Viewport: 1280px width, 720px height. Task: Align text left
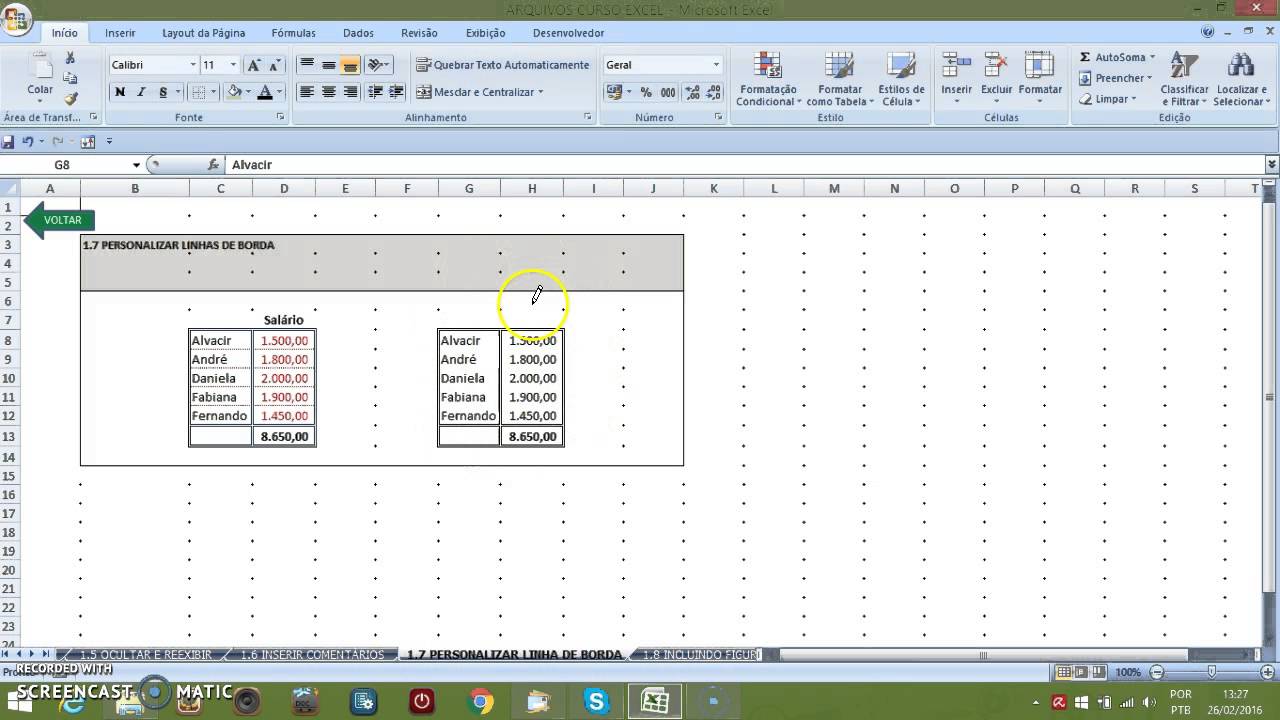click(x=307, y=92)
